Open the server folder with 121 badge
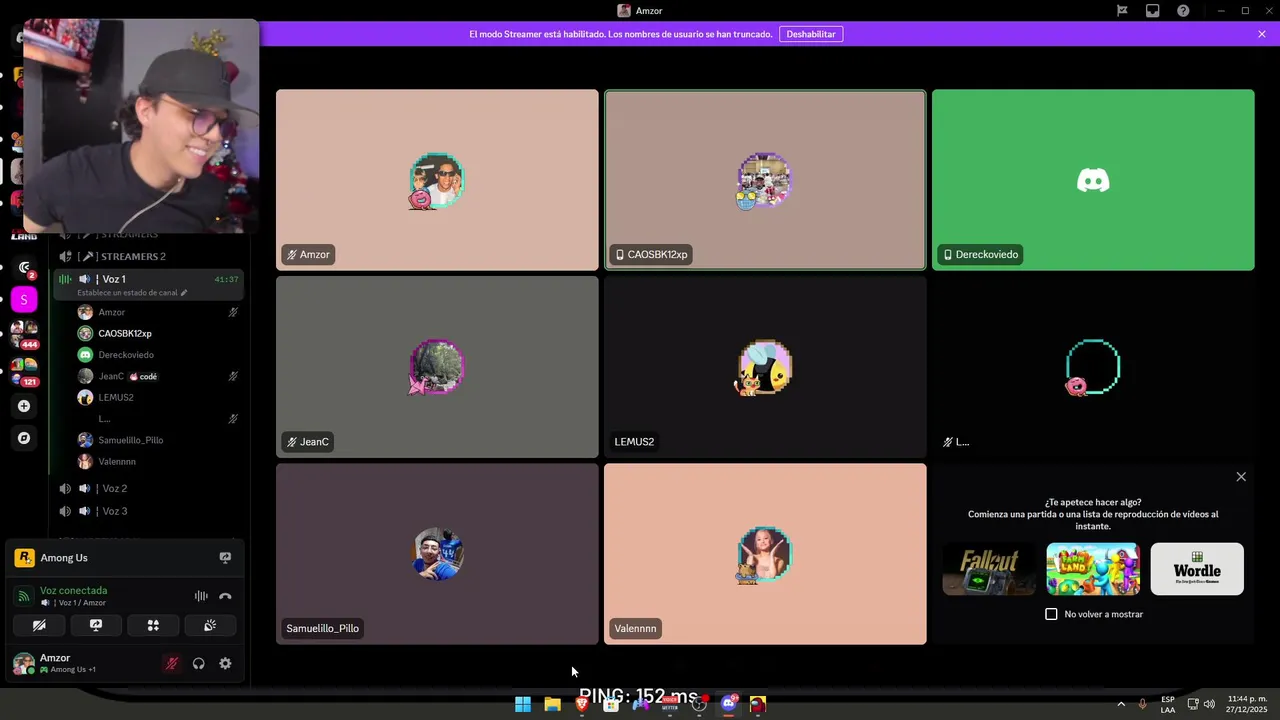The height and width of the screenshot is (720, 1280). (x=23, y=371)
